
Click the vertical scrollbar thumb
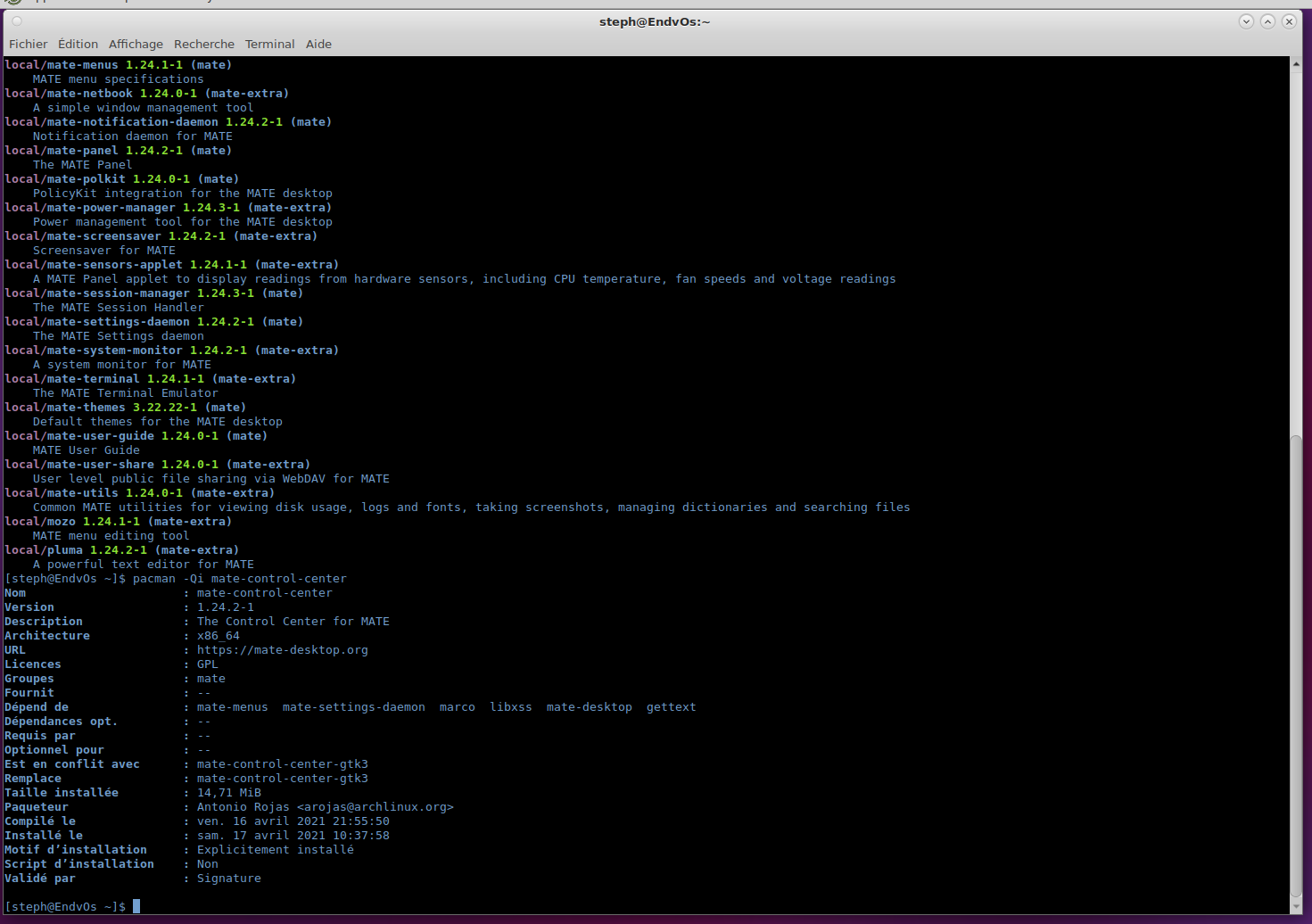pyautogui.click(x=1296, y=667)
